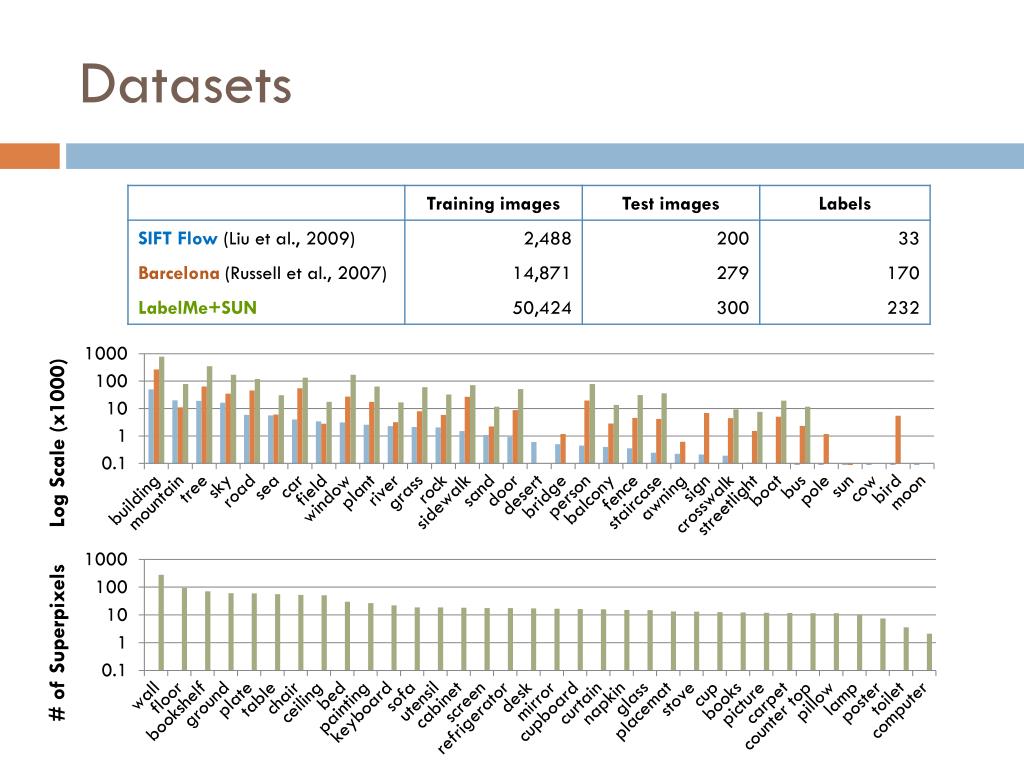
Task: Click the computer bar in bottom chart
Action: [x=929, y=652]
